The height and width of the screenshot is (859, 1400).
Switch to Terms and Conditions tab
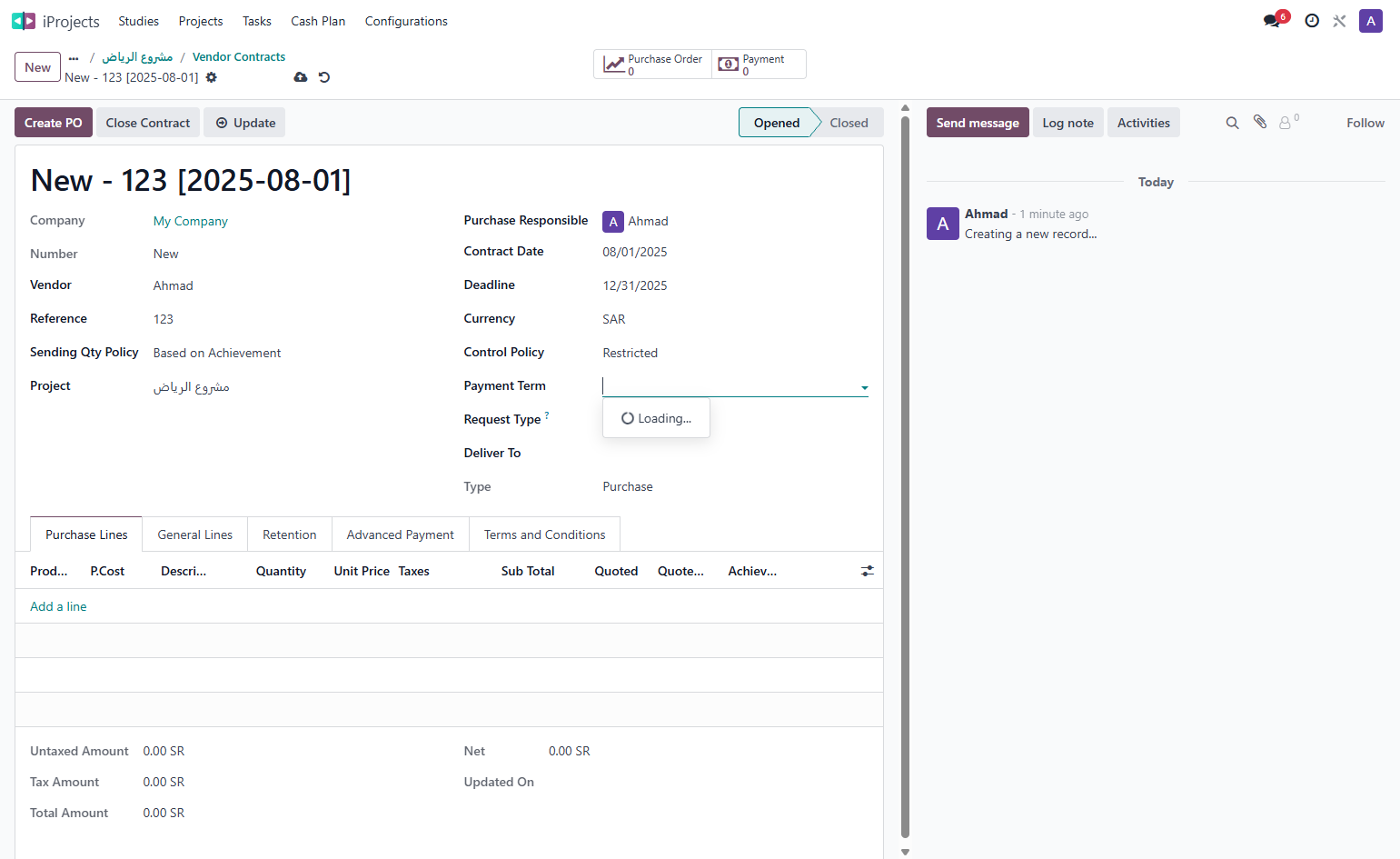pyautogui.click(x=545, y=534)
